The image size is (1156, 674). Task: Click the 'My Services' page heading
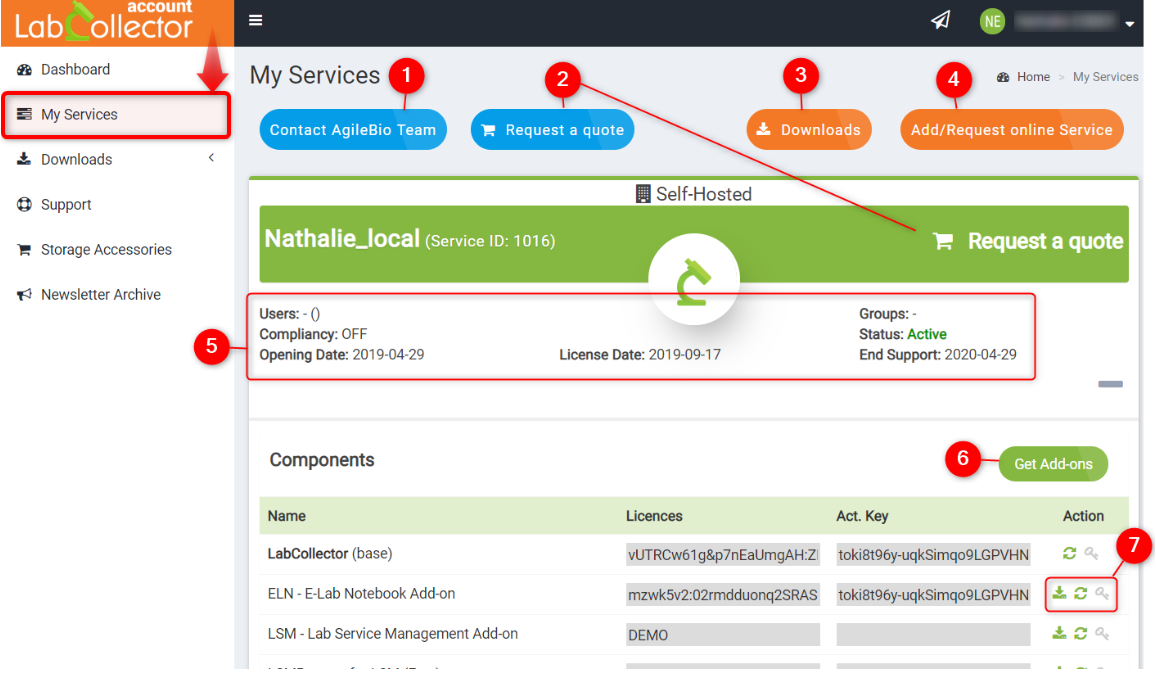click(315, 75)
